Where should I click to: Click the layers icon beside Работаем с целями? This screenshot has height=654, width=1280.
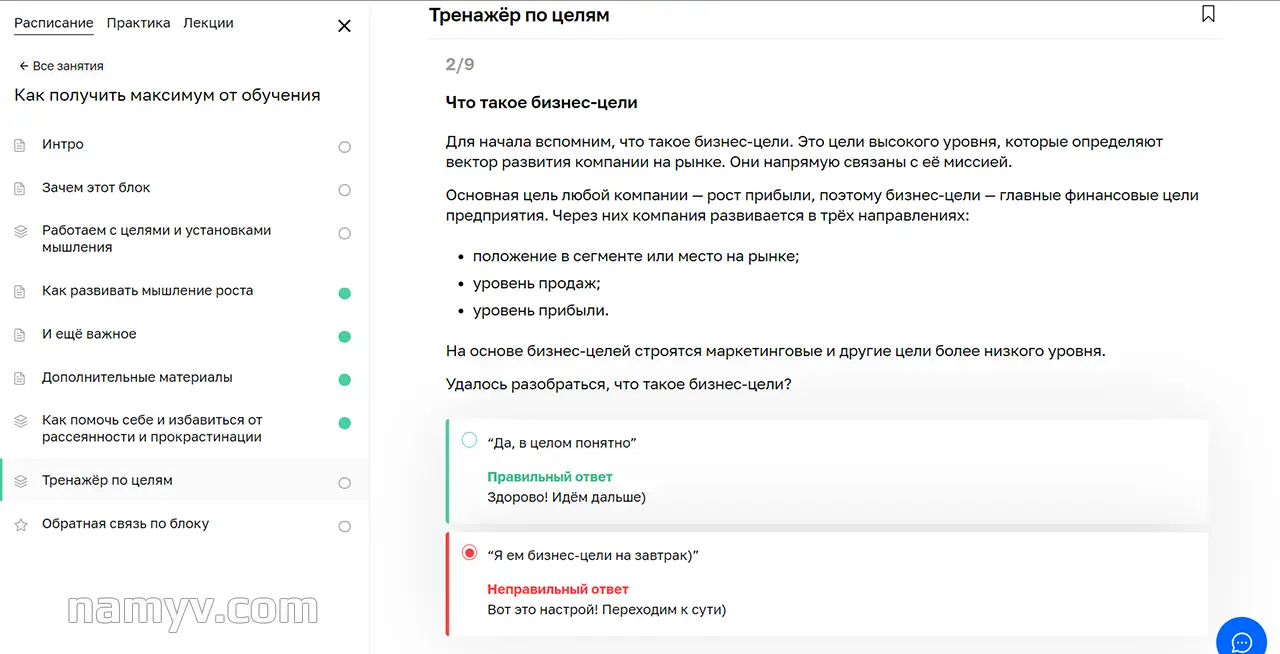pos(22,230)
